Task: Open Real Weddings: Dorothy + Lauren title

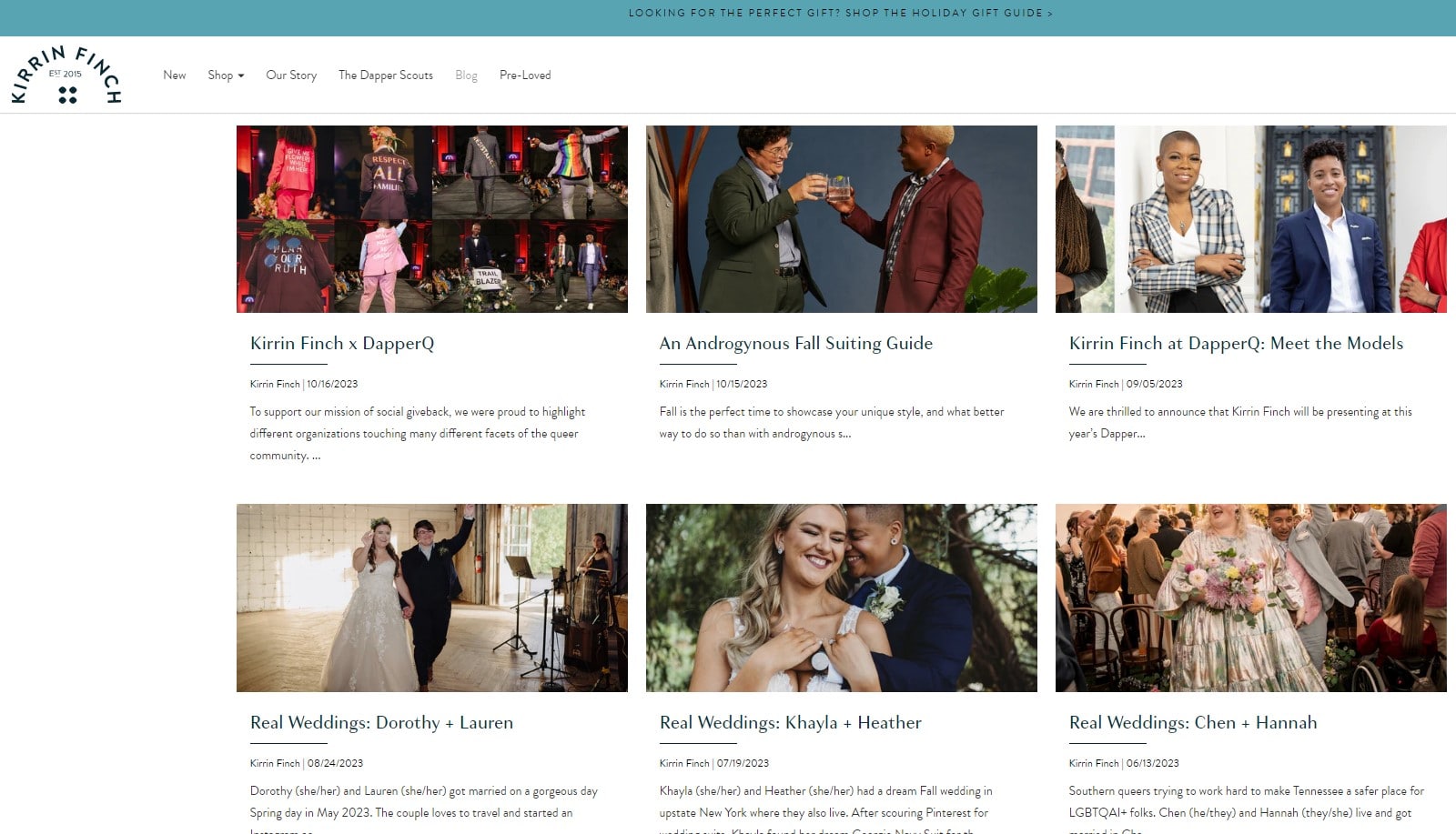Action: [x=381, y=723]
